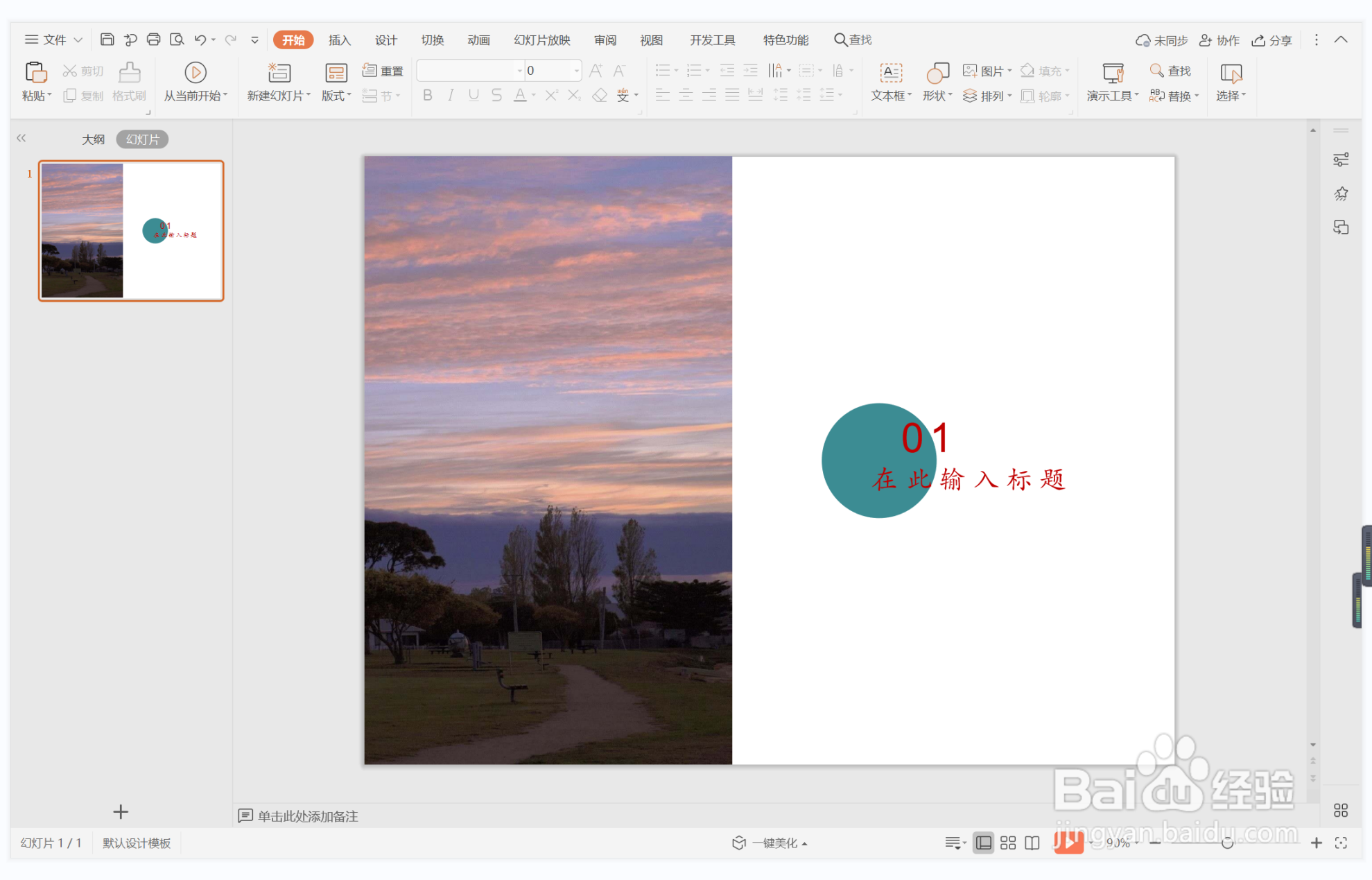Switch to slide sorter view icon
This screenshot has width=1372, height=880.
click(1008, 843)
